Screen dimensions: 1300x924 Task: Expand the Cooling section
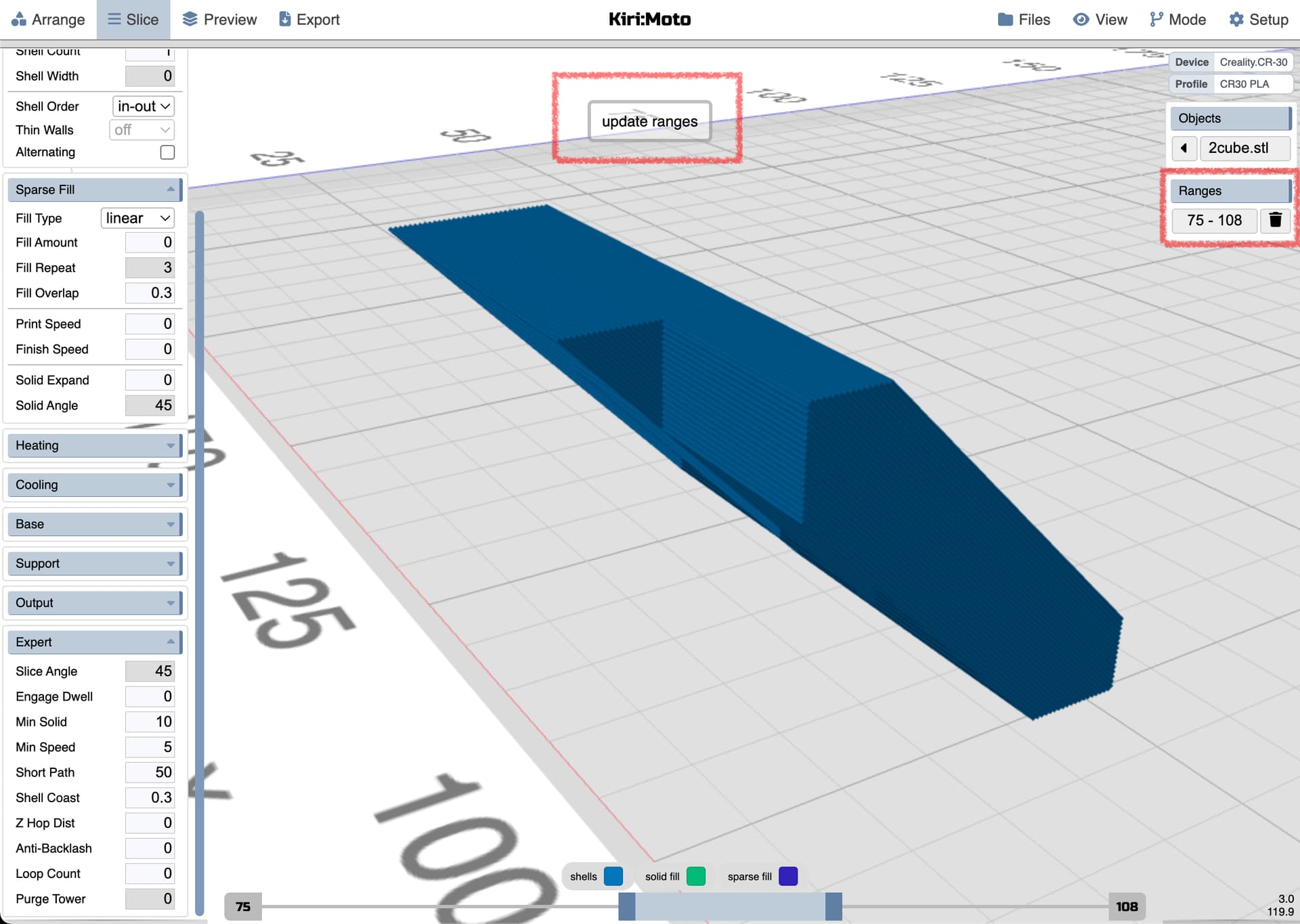pyautogui.click(x=95, y=485)
